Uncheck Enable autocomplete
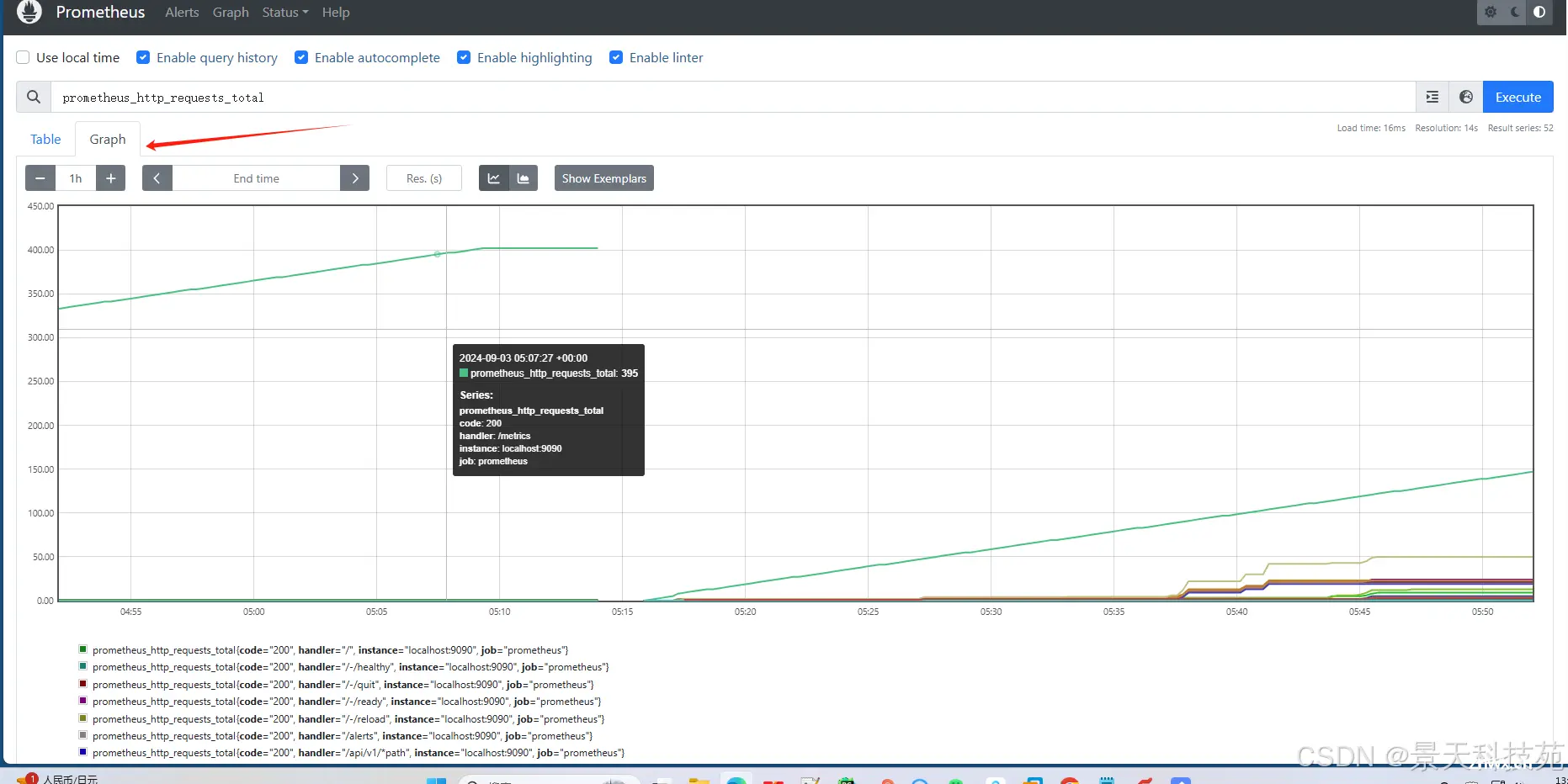The height and width of the screenshot is (784, 1568). point(301,57)
